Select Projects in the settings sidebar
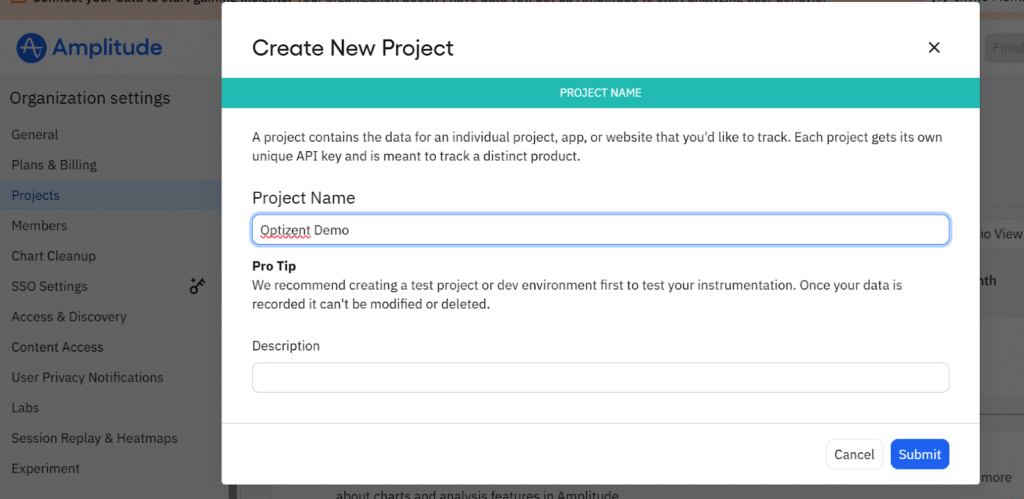Screen dimensions: 1024x499 [x=36, y=196]
